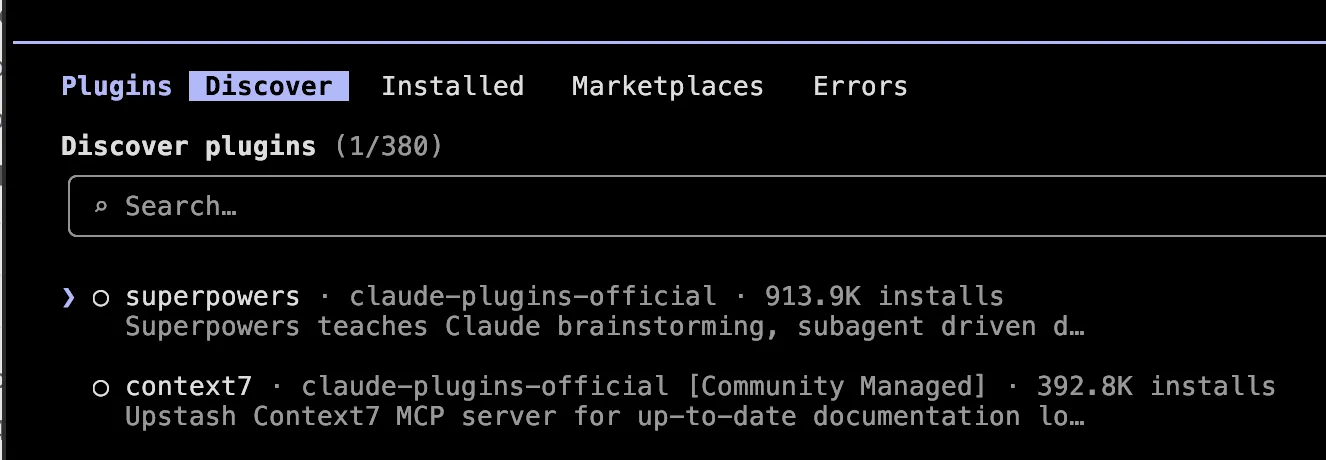Click the magnifier icon in the search box
This screenshot has width=1326, height=460.
coord(100,208)
